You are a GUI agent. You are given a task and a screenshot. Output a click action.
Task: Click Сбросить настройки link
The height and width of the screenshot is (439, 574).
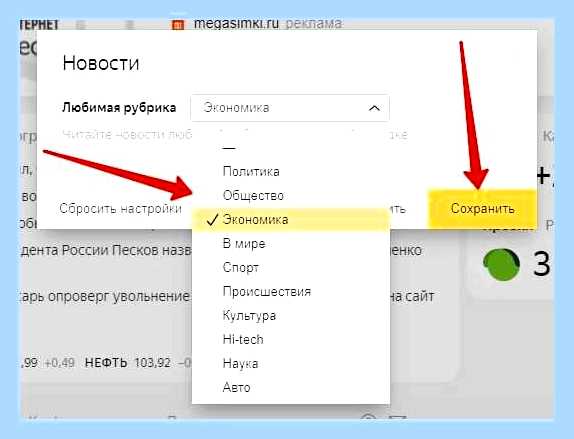coord(120,209)
